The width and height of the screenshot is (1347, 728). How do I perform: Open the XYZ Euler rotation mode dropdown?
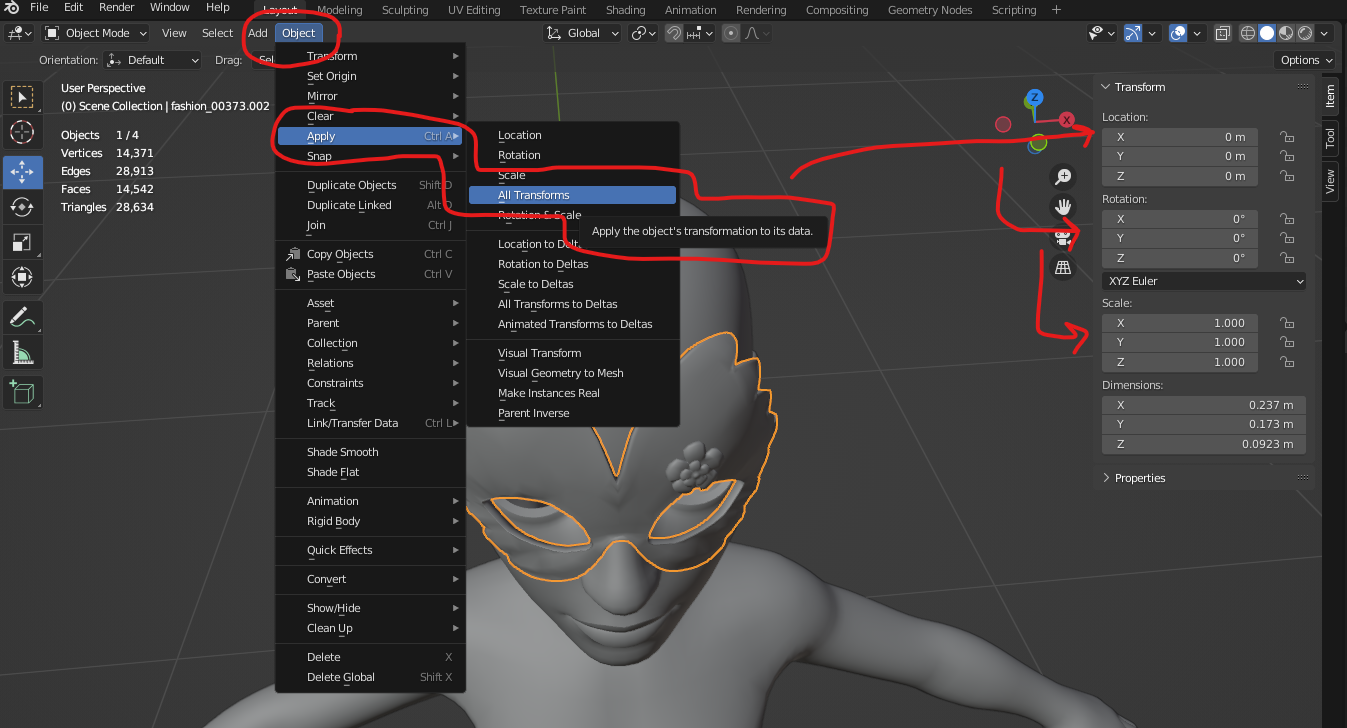(x=1204, y=281)
